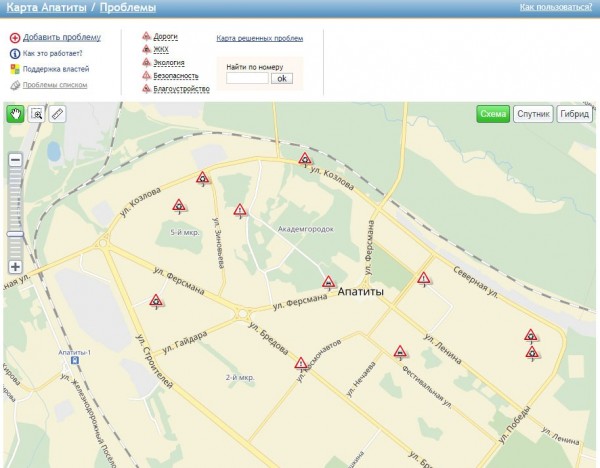This screenshot has width=600, height=468.
Task: Open problem marker at north ул. Козлова
Action: pos(305,159)
